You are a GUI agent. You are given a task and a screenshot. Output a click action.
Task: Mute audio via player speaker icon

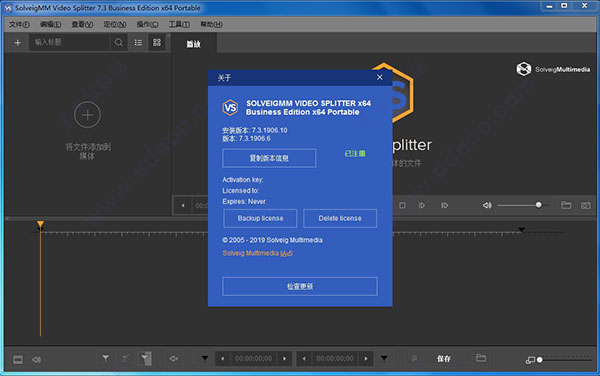(x=487, y=205)
